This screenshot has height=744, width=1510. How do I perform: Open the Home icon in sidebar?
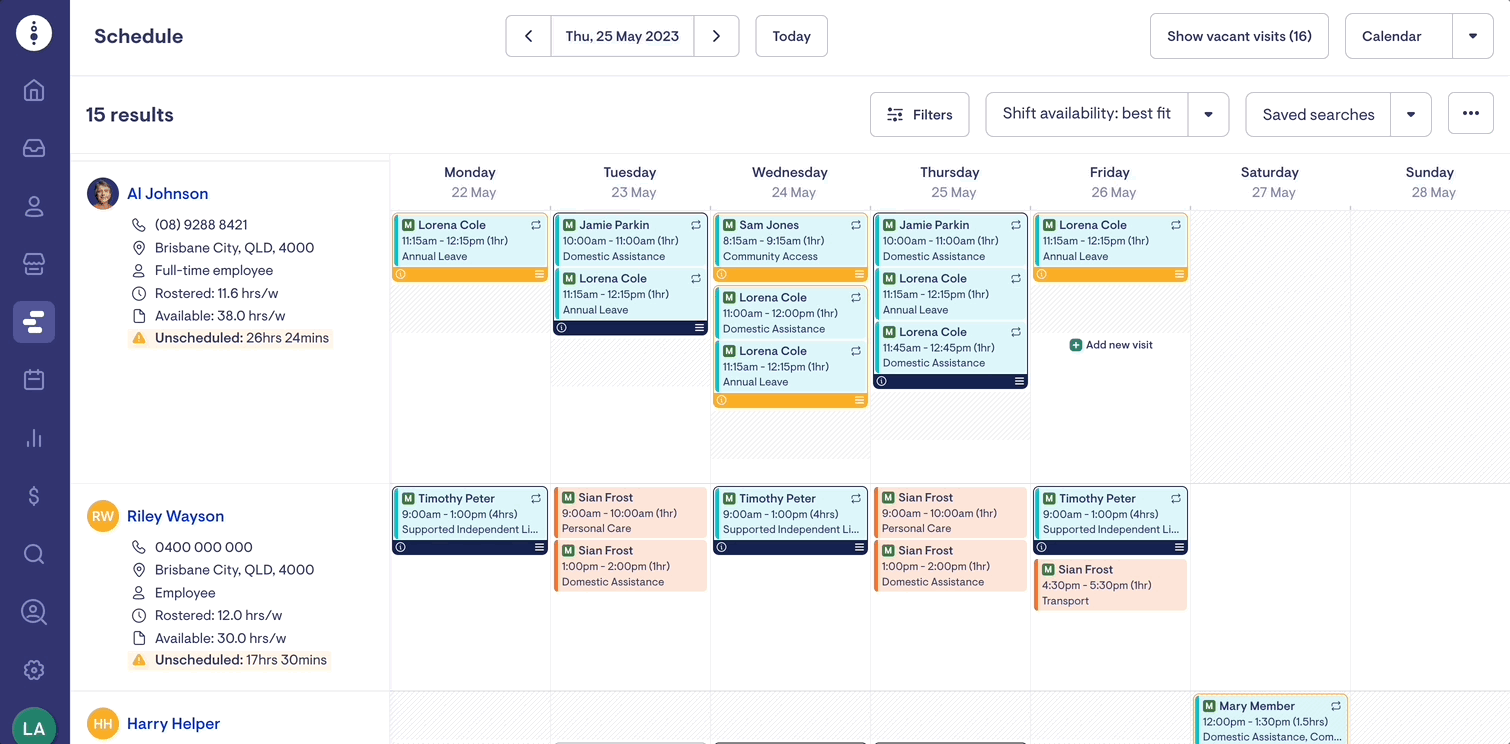tap(34, 91)
